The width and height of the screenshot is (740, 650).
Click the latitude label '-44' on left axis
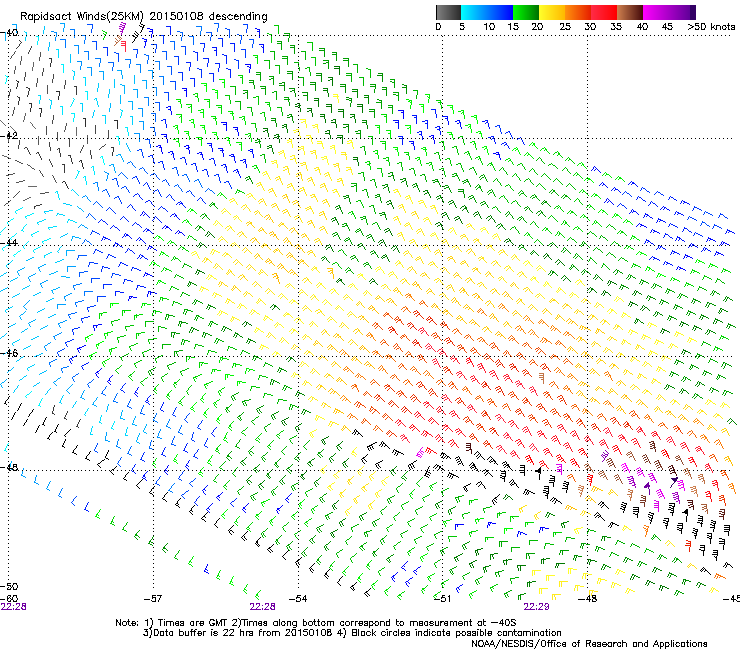[x=9, y=243]
